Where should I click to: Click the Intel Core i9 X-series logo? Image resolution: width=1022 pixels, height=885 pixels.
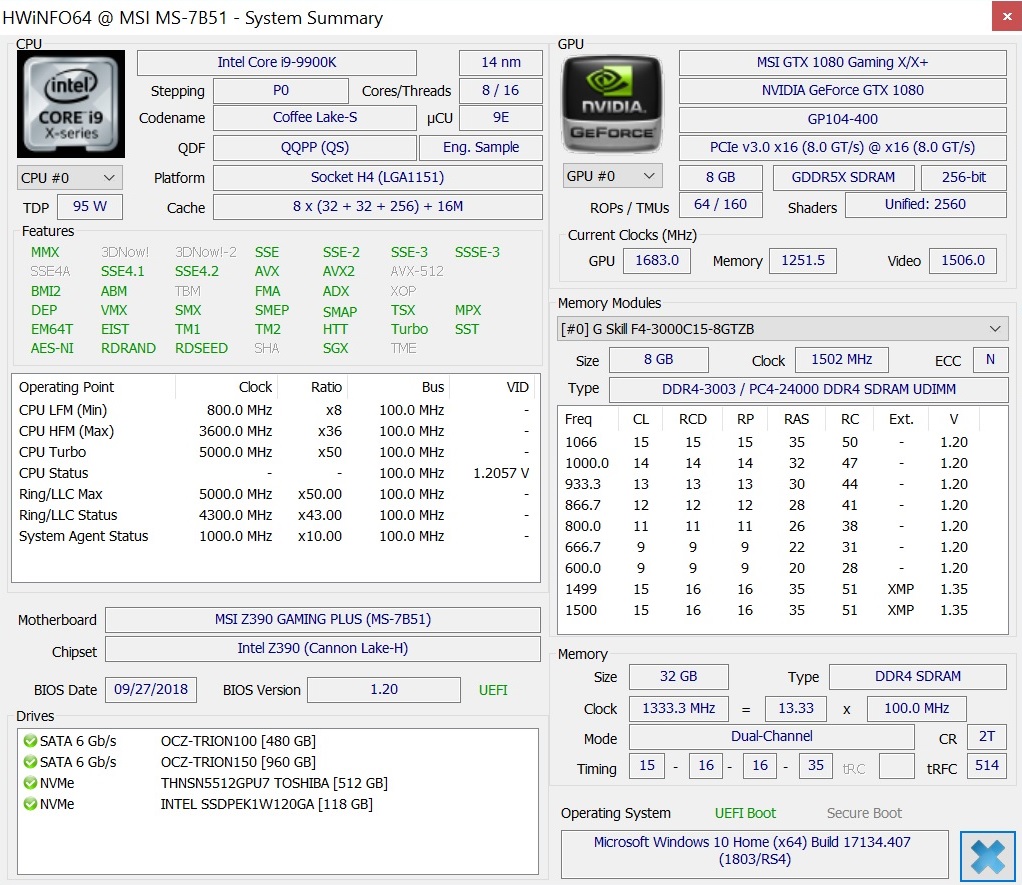point(71,104)
